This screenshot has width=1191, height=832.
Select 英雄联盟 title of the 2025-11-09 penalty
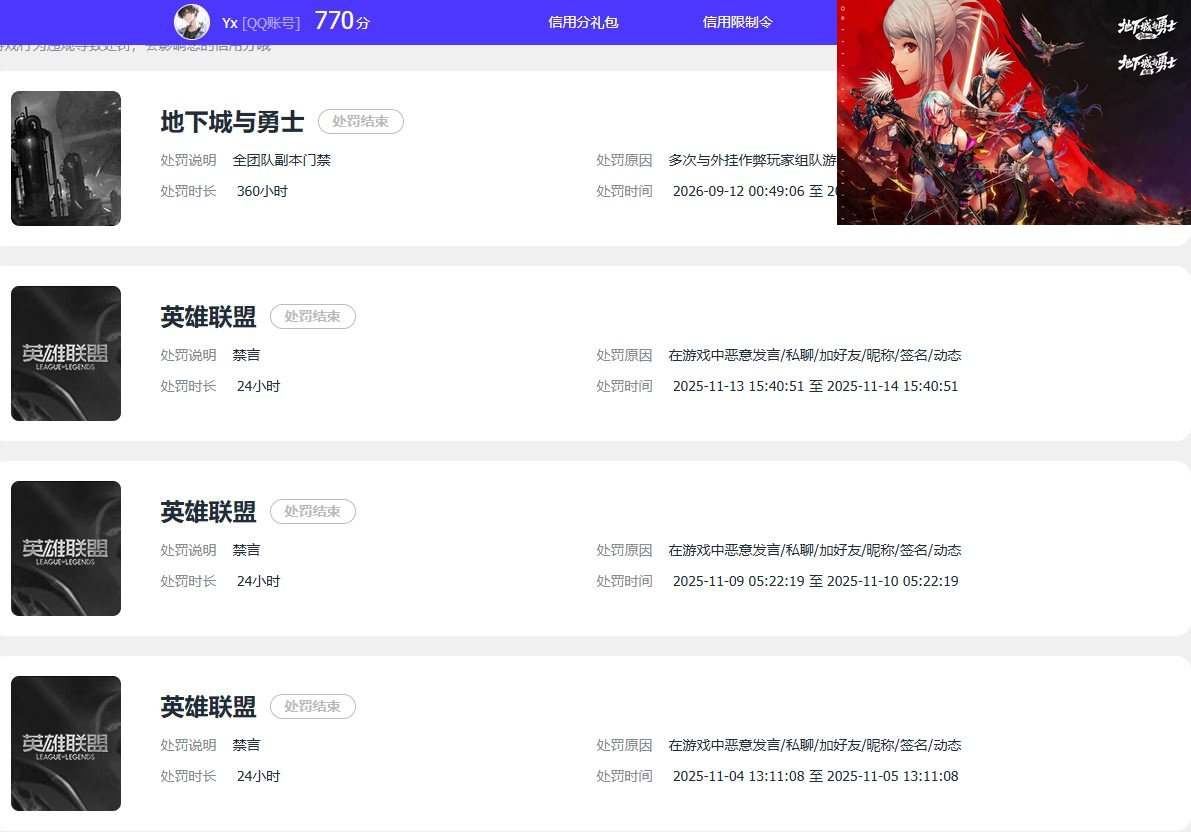[208, 512]
